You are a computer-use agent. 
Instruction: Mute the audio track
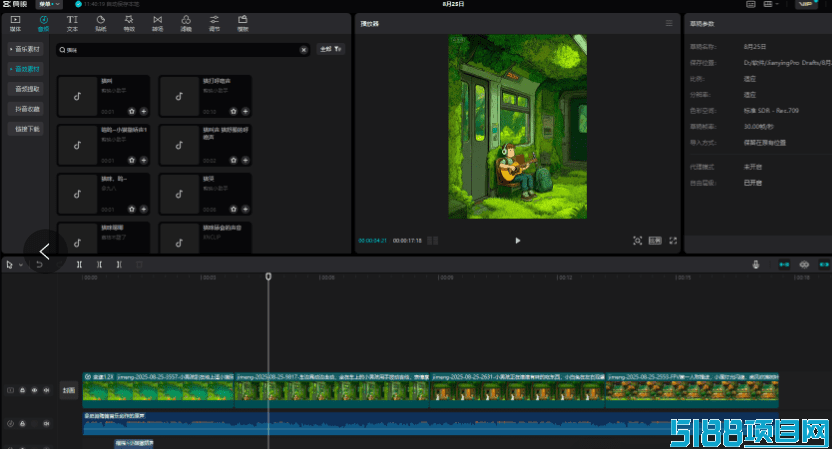pos(46,424)
